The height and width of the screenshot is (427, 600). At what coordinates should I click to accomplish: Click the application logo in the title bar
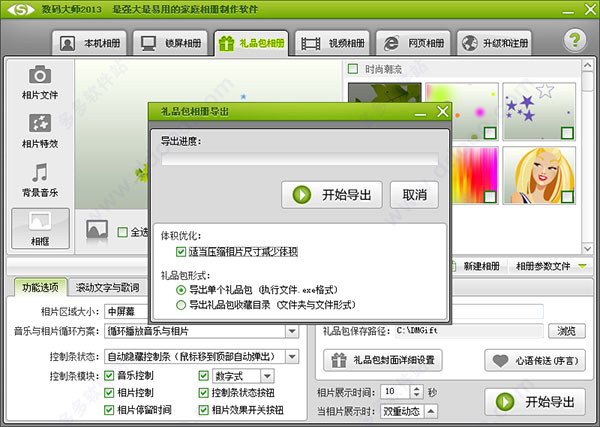[x=21, y=9]
